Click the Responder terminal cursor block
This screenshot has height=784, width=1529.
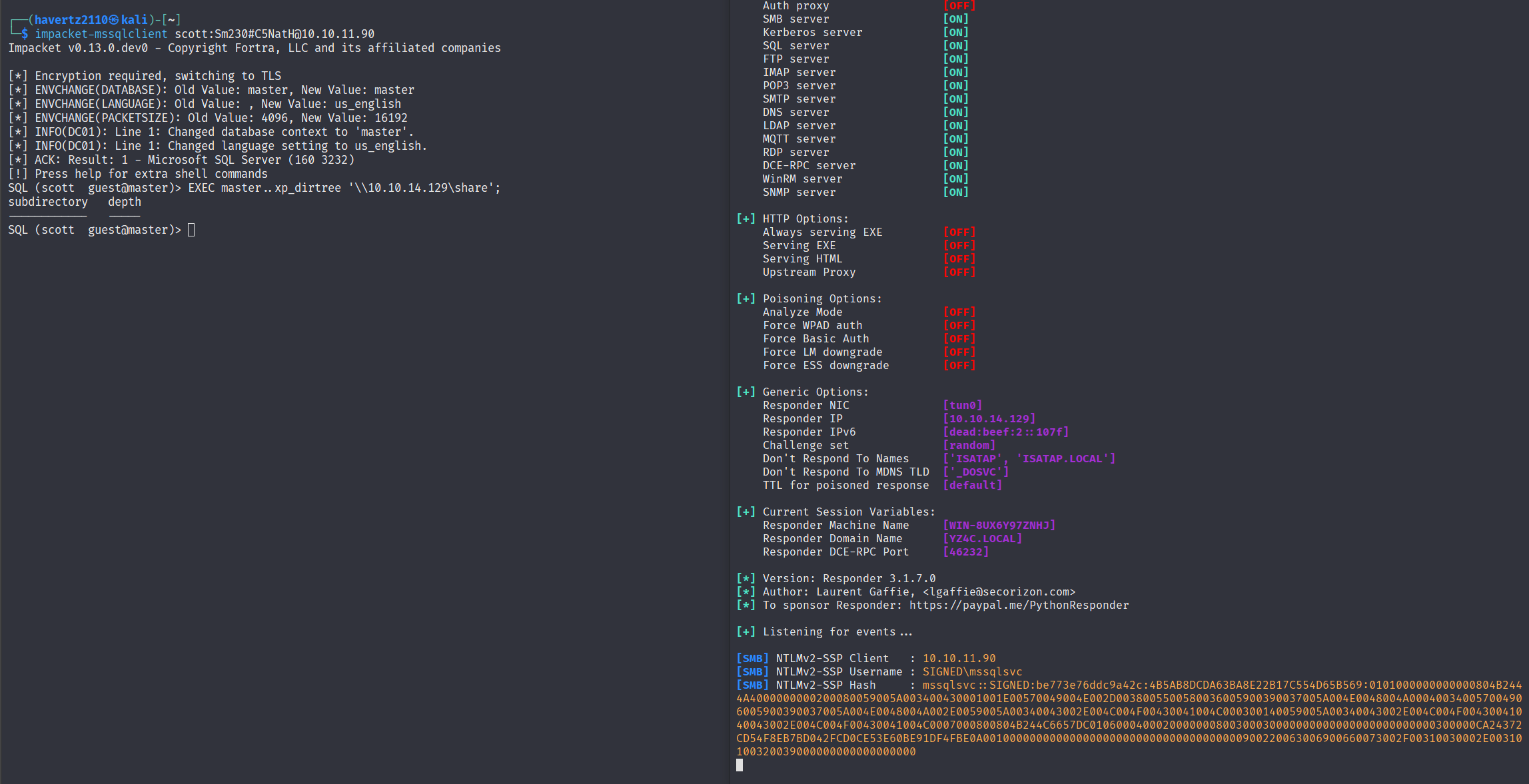(x=740, y=765)
